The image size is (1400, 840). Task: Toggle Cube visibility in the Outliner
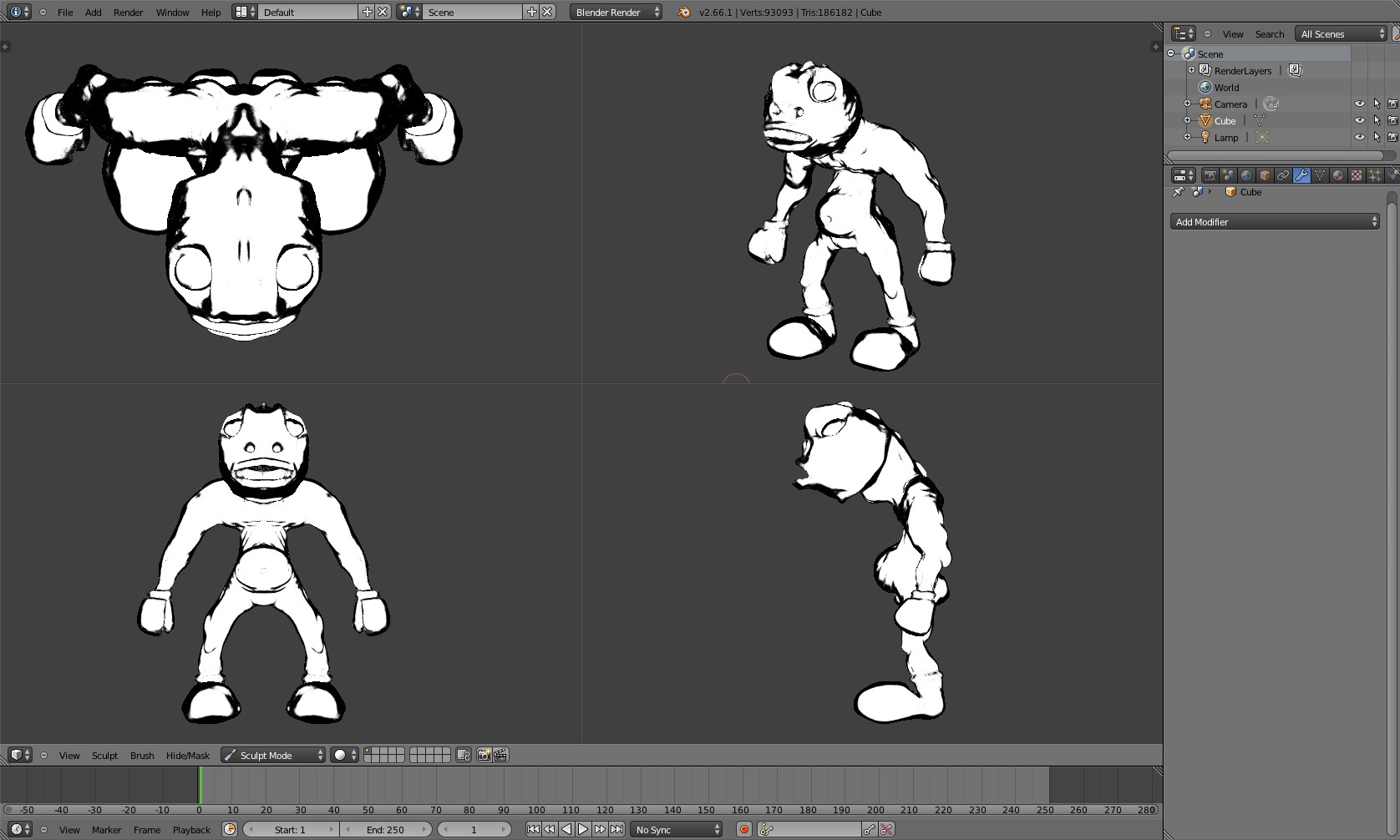point(1360,120)
